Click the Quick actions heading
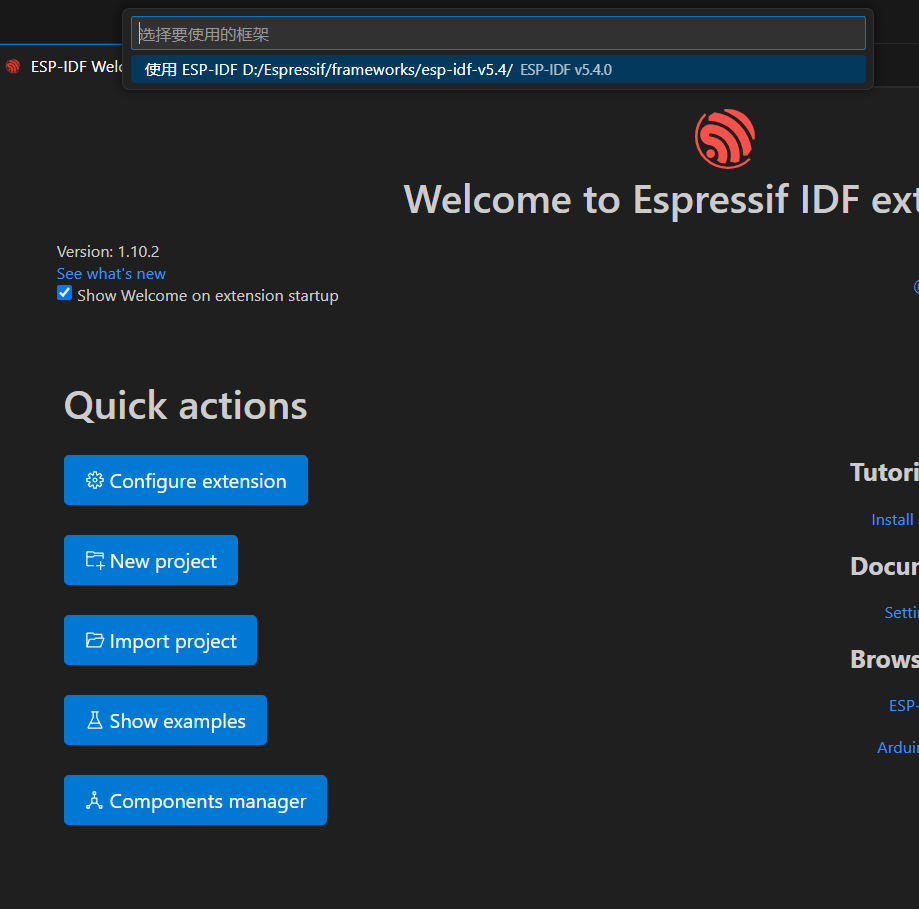 click(186, 406)
